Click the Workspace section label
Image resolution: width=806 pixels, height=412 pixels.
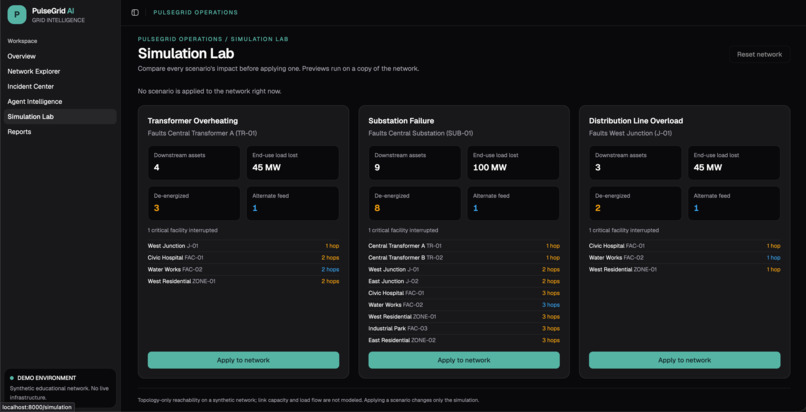(x=22, y=41)
